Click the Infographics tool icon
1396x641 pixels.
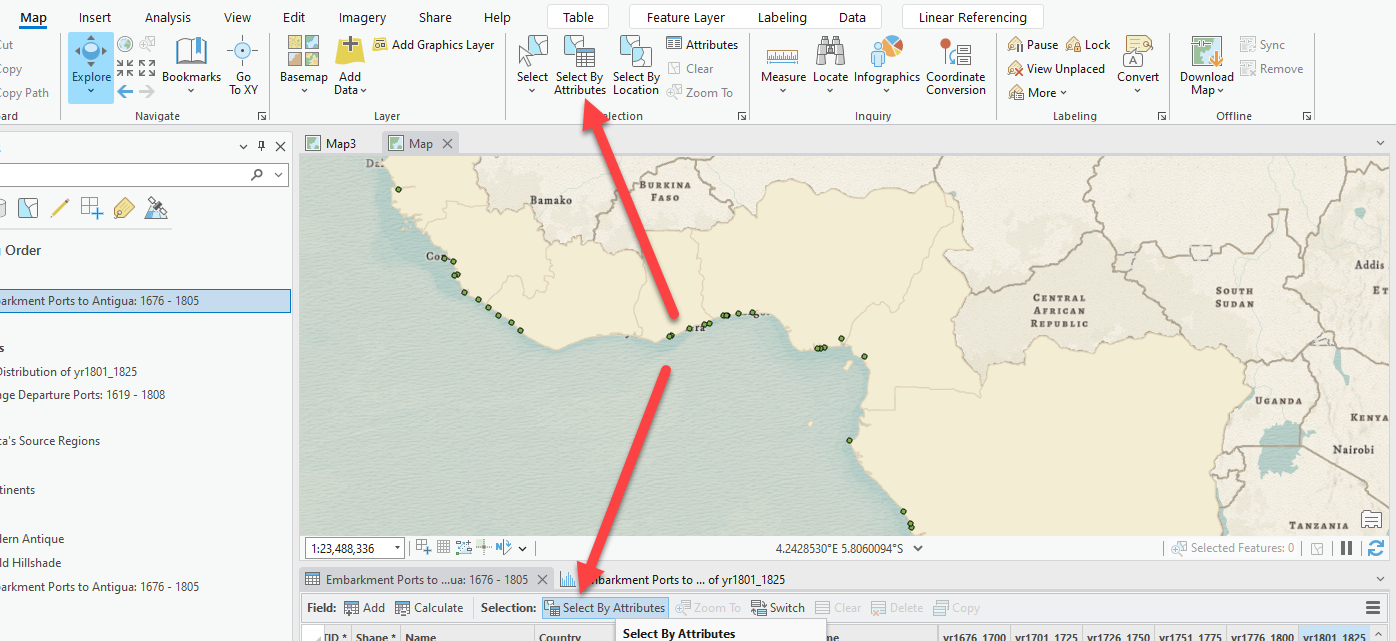click(886, 52)
